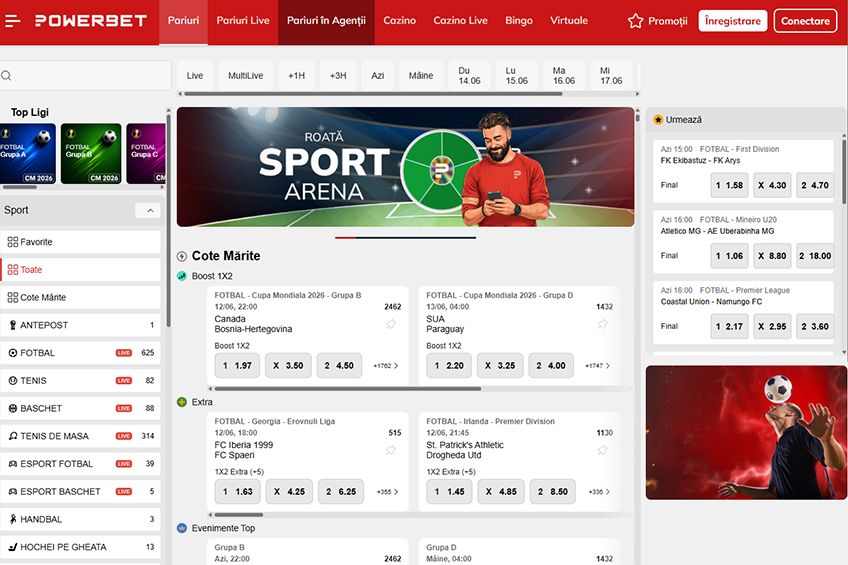848x565 pixels.
Task: Select Toate in the Sport list
Action: 81,270
